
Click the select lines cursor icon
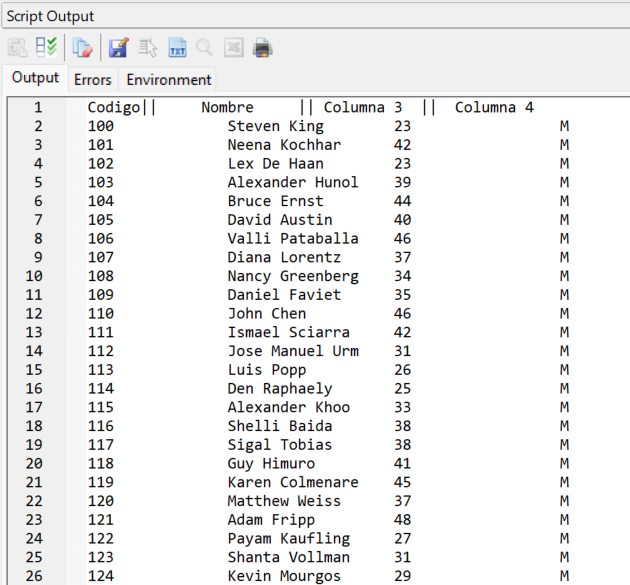point(148,48)
